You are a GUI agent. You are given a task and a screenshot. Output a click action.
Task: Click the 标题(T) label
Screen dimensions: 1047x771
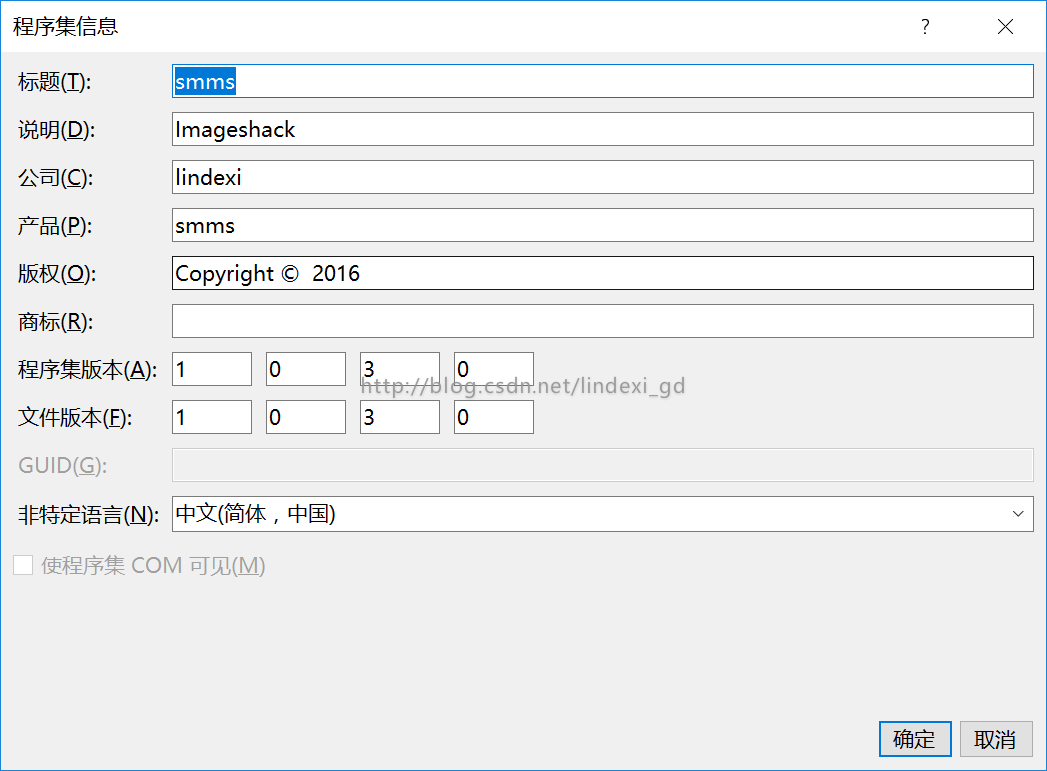(55, 82)
